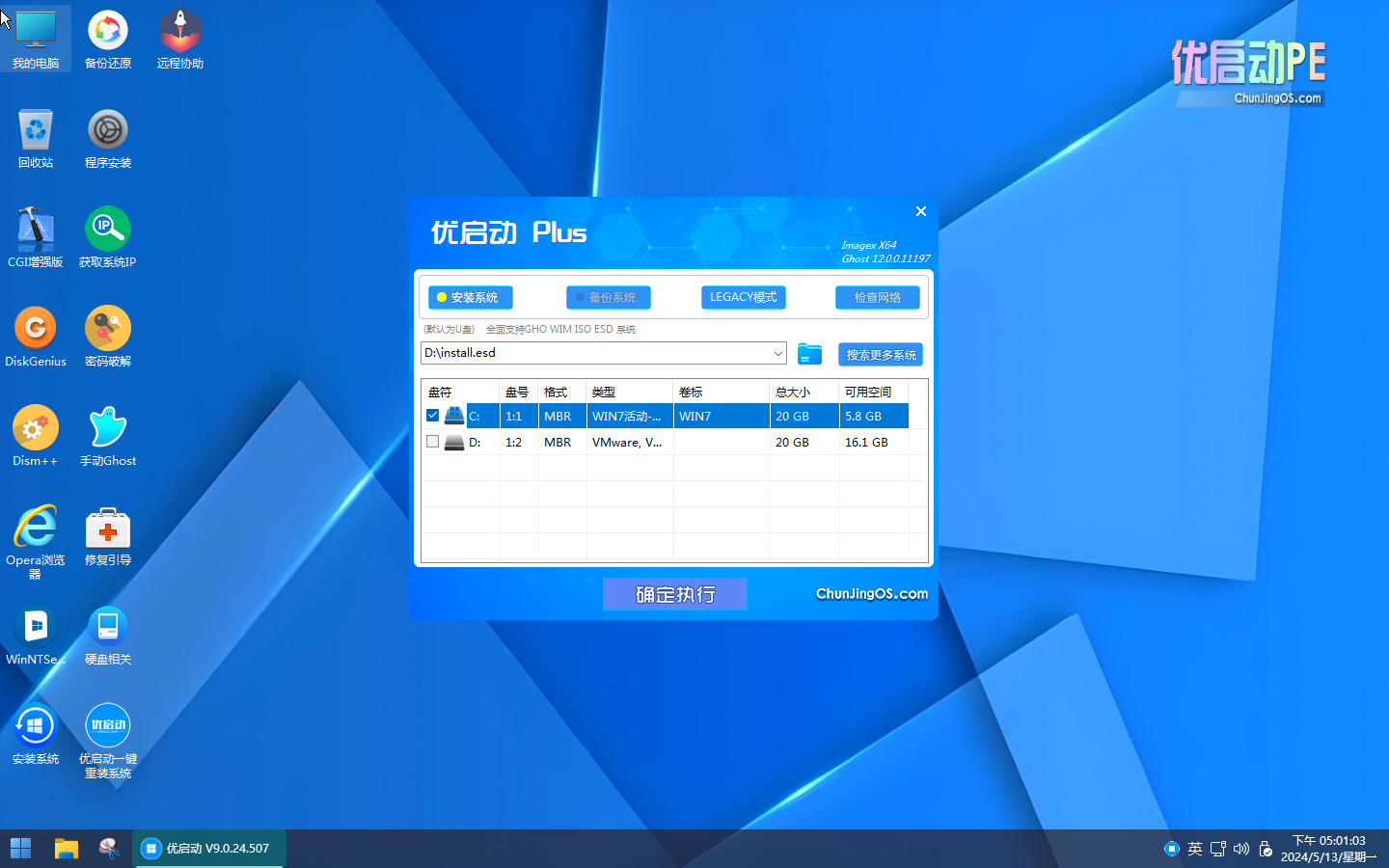Select the 备份系统 mode option
The width and height of the screenshot is (1389, 868).
[x=608, y=297]
